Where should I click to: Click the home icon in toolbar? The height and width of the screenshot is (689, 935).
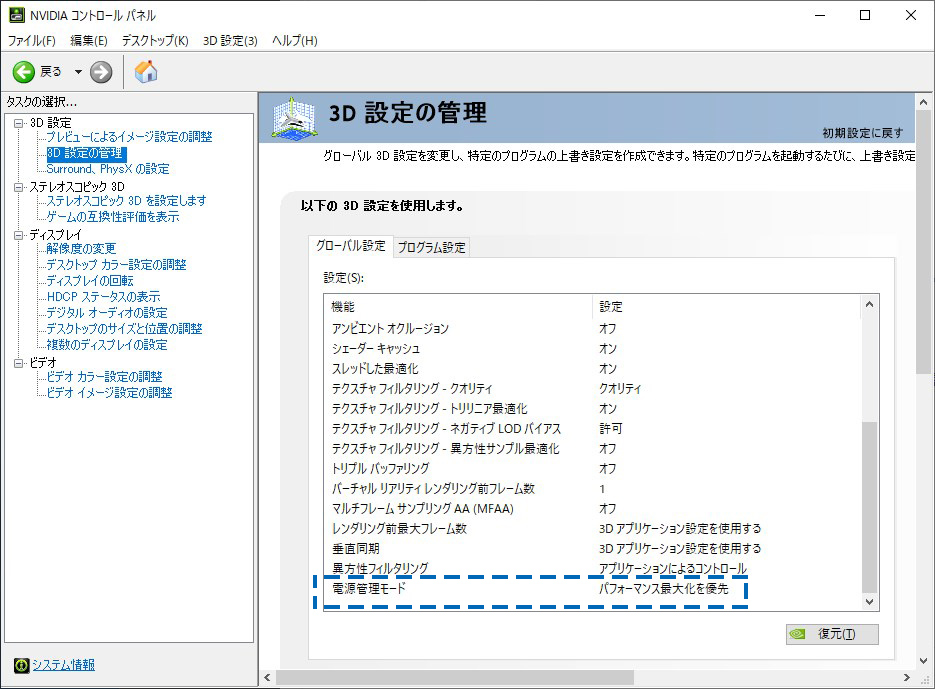click(146, 72)
